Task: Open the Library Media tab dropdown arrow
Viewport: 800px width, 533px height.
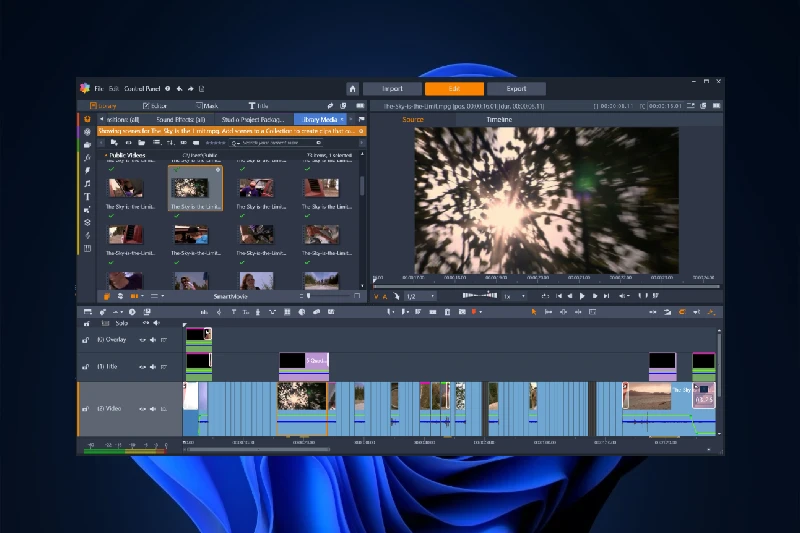Action: pos(342,119)
